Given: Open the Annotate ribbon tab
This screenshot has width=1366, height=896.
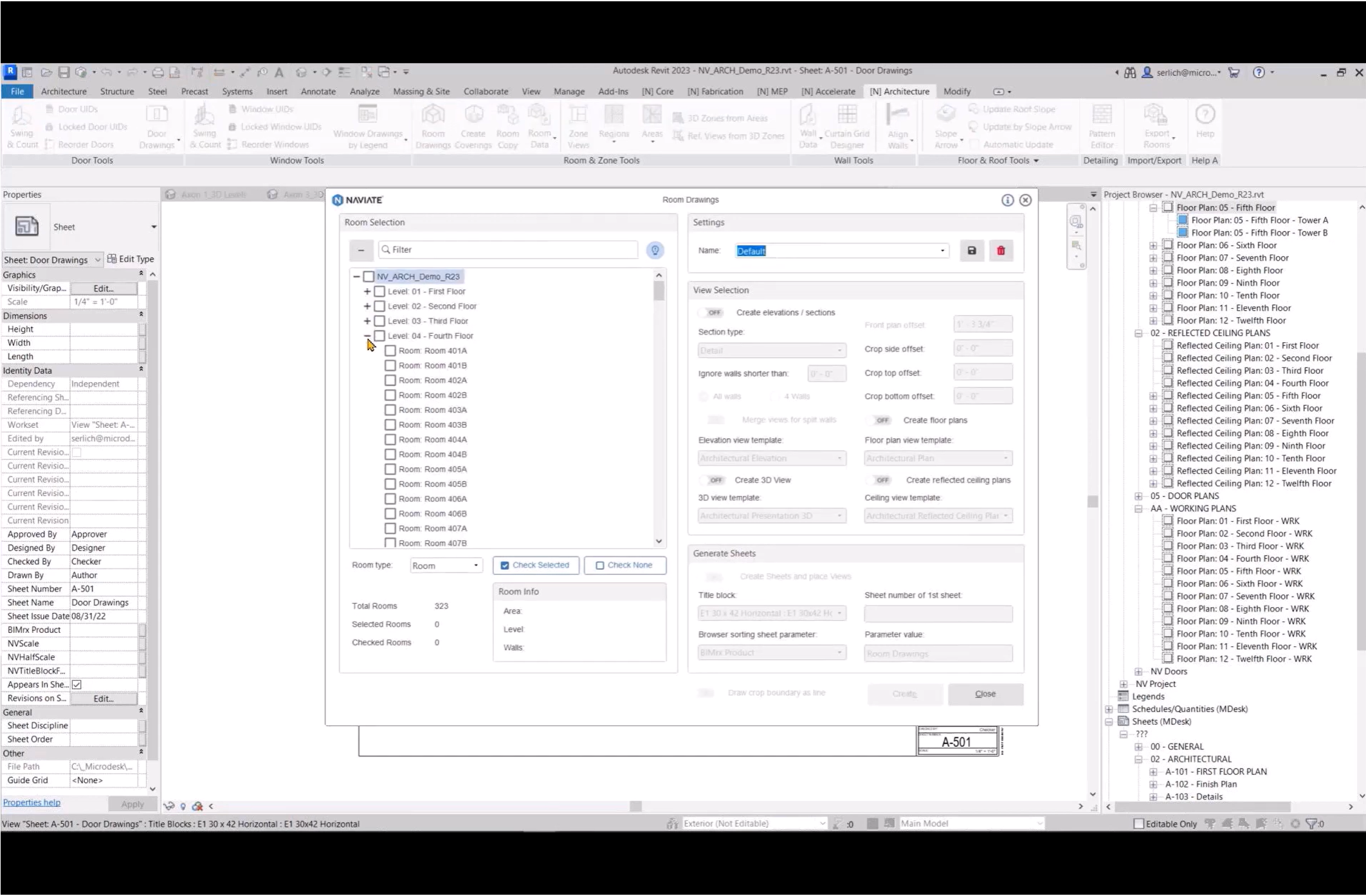Looking at the screenshot, I should [x=318, y=91].
